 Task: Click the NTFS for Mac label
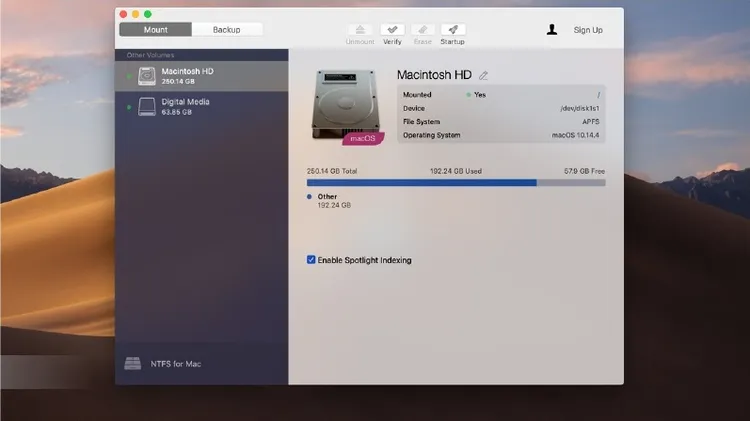coord(176,364)
